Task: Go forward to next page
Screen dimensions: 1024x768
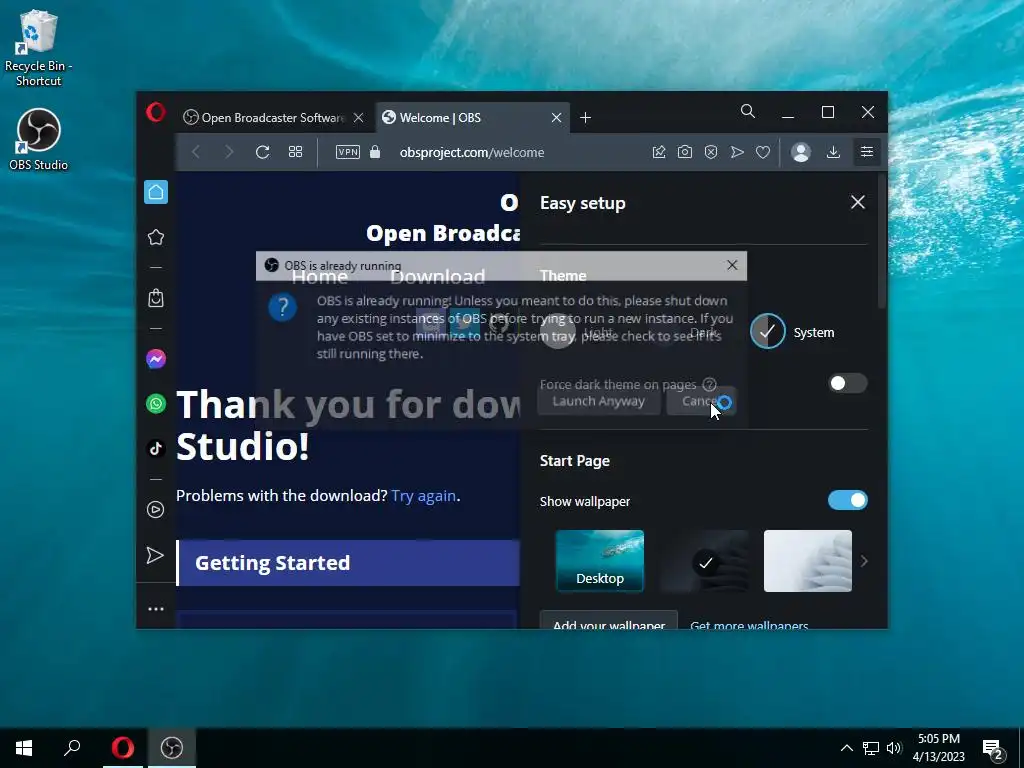Action: click(x=229, y=152)
